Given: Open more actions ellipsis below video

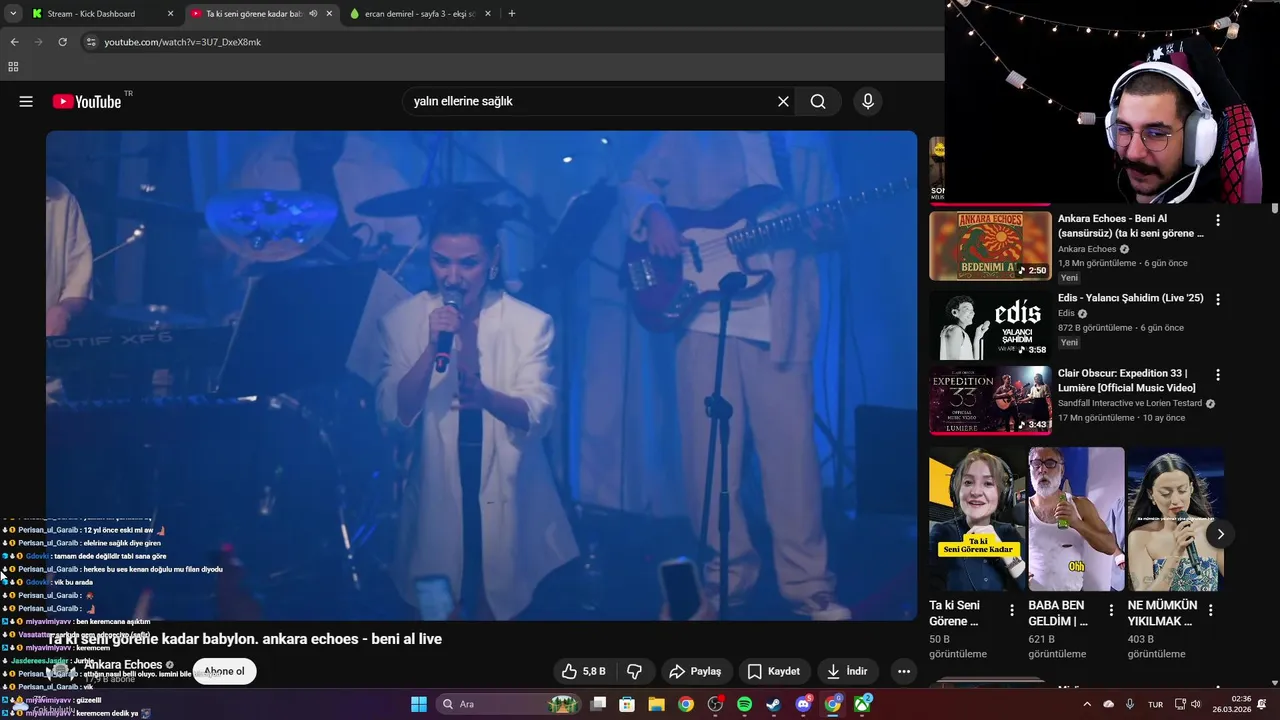Looking at the screenshot, I should [x=904, y=671].
